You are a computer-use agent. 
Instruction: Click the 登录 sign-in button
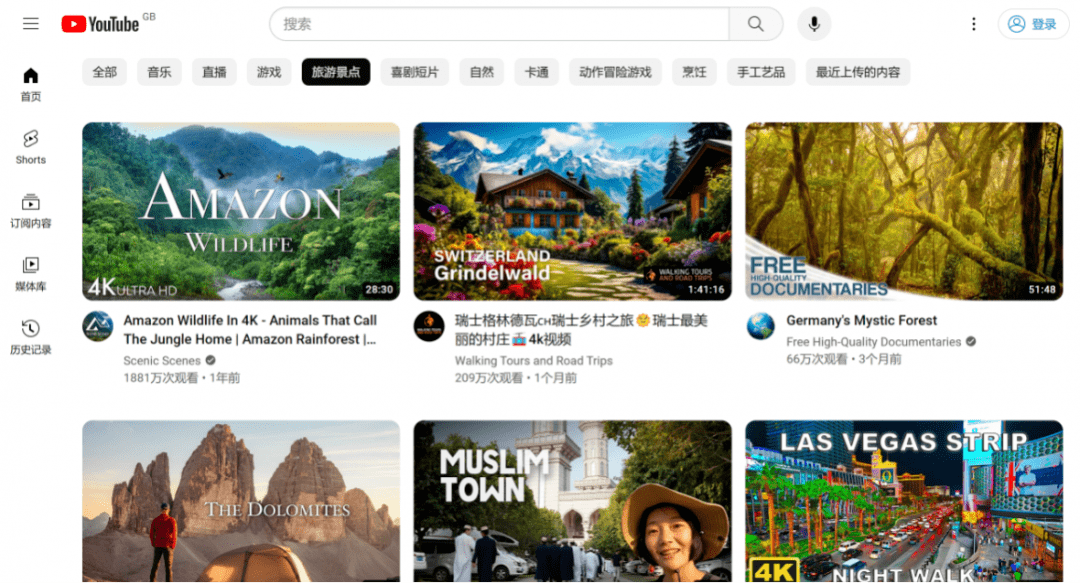point(1033,24)
